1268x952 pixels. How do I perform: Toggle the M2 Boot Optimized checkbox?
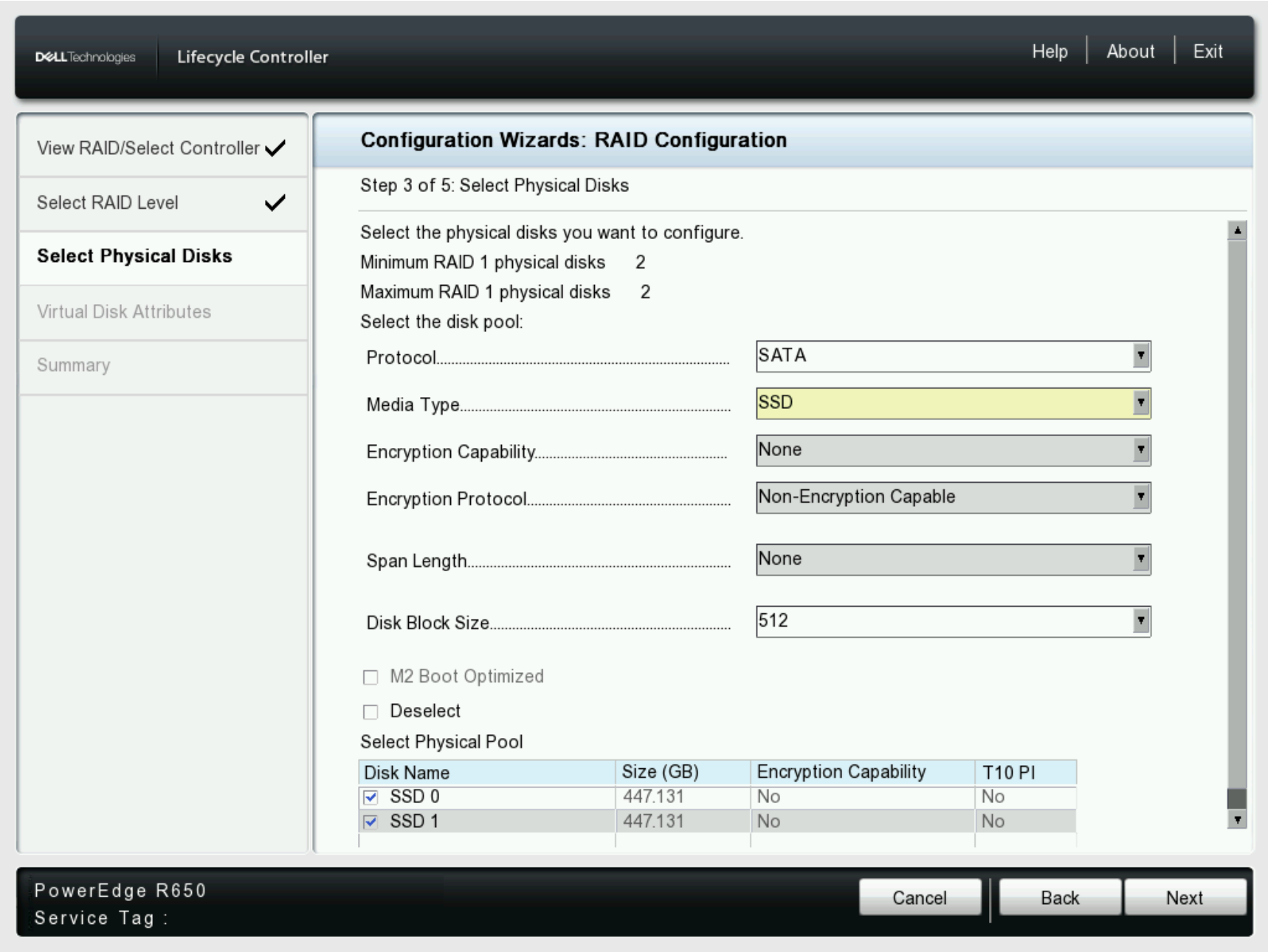371,677
